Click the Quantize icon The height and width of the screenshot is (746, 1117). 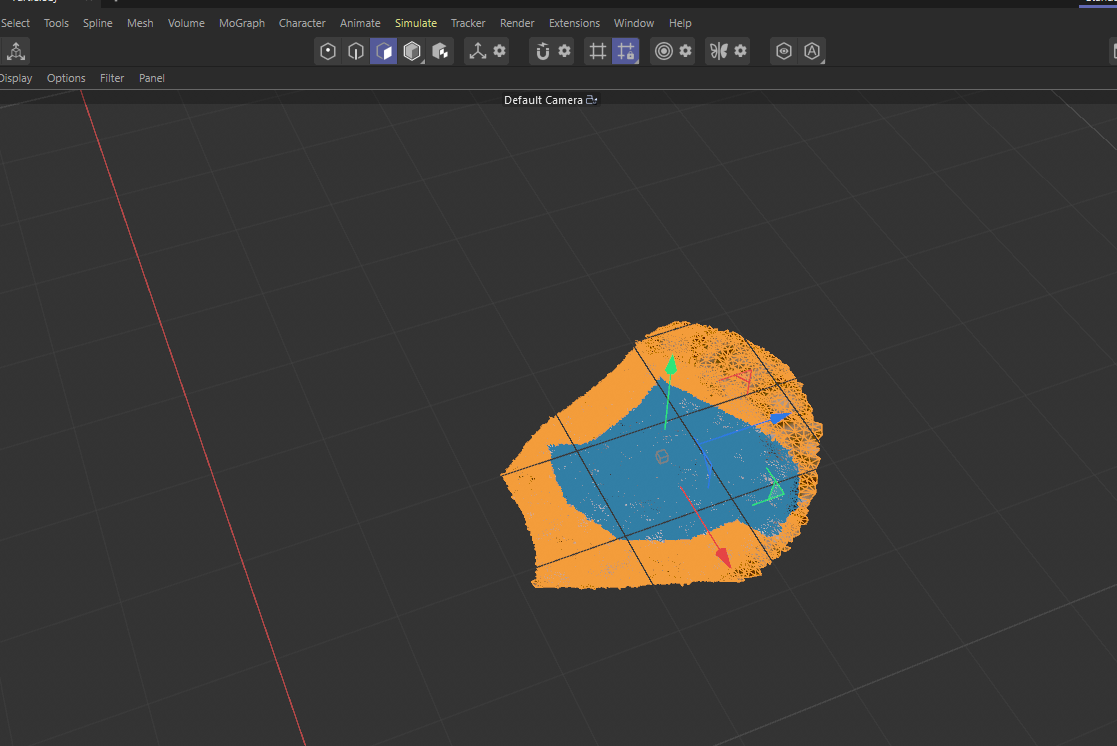(665, 51)
